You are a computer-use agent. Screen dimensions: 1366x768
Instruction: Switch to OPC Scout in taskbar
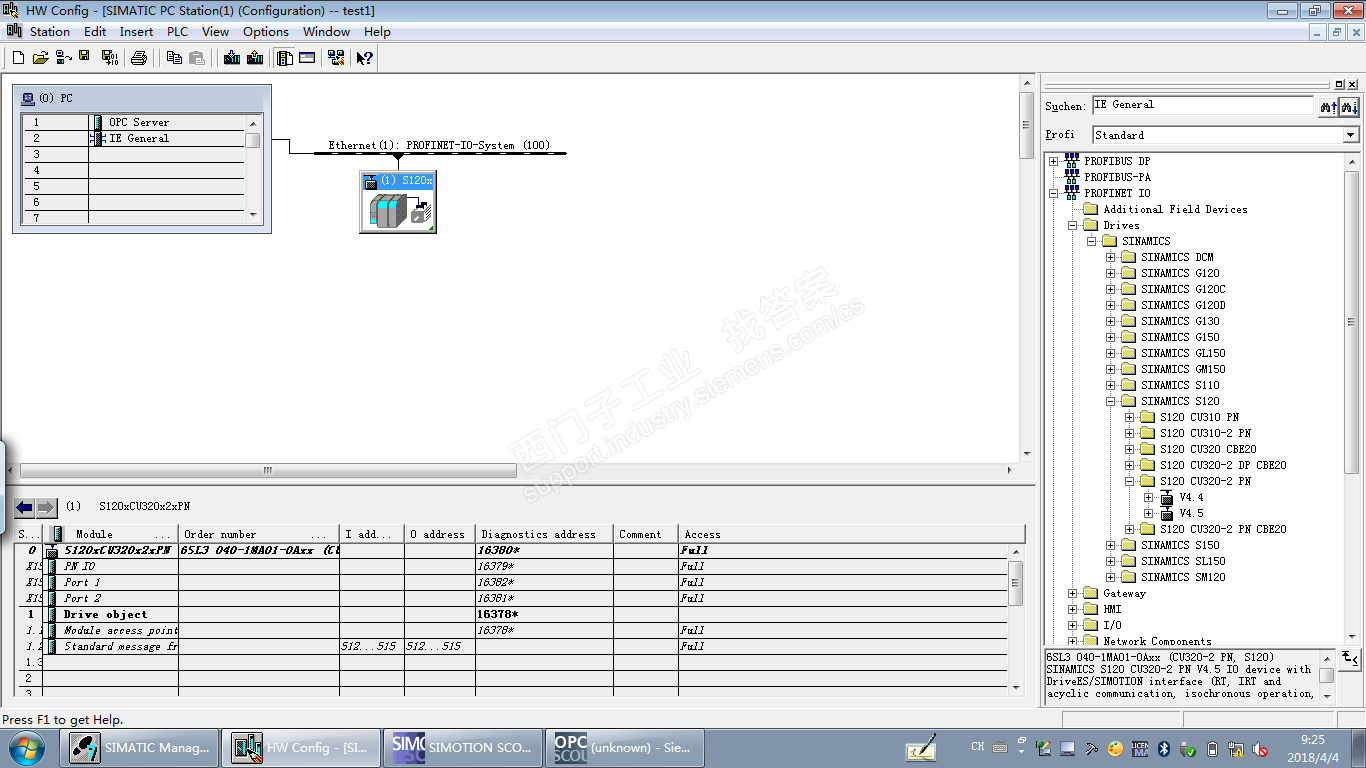[x=626, y=747]
